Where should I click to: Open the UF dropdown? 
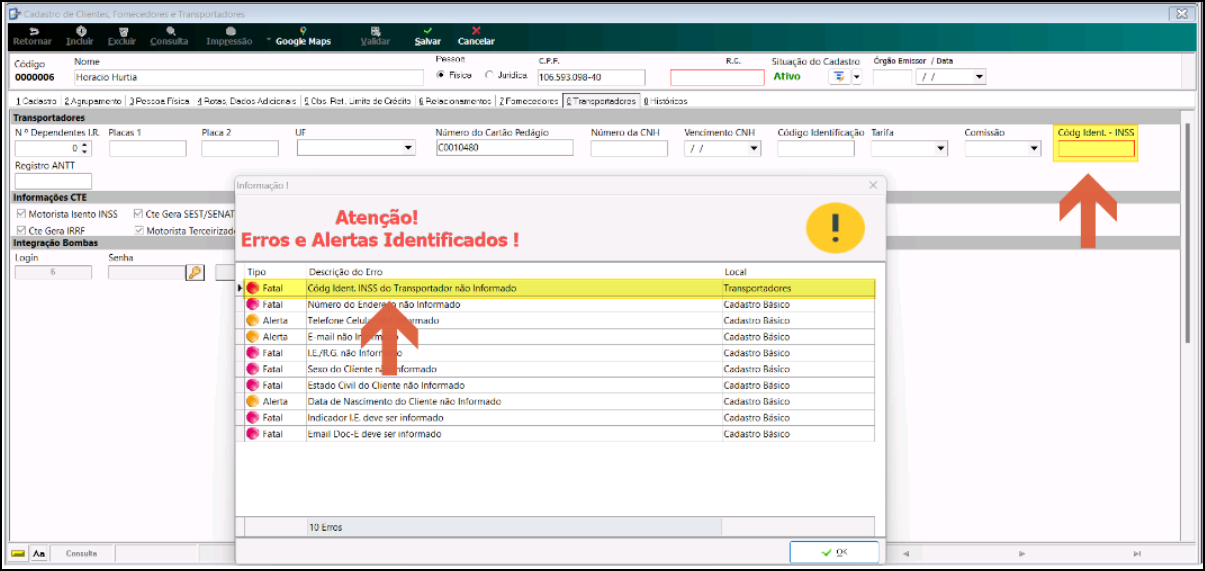pos(408,148)
